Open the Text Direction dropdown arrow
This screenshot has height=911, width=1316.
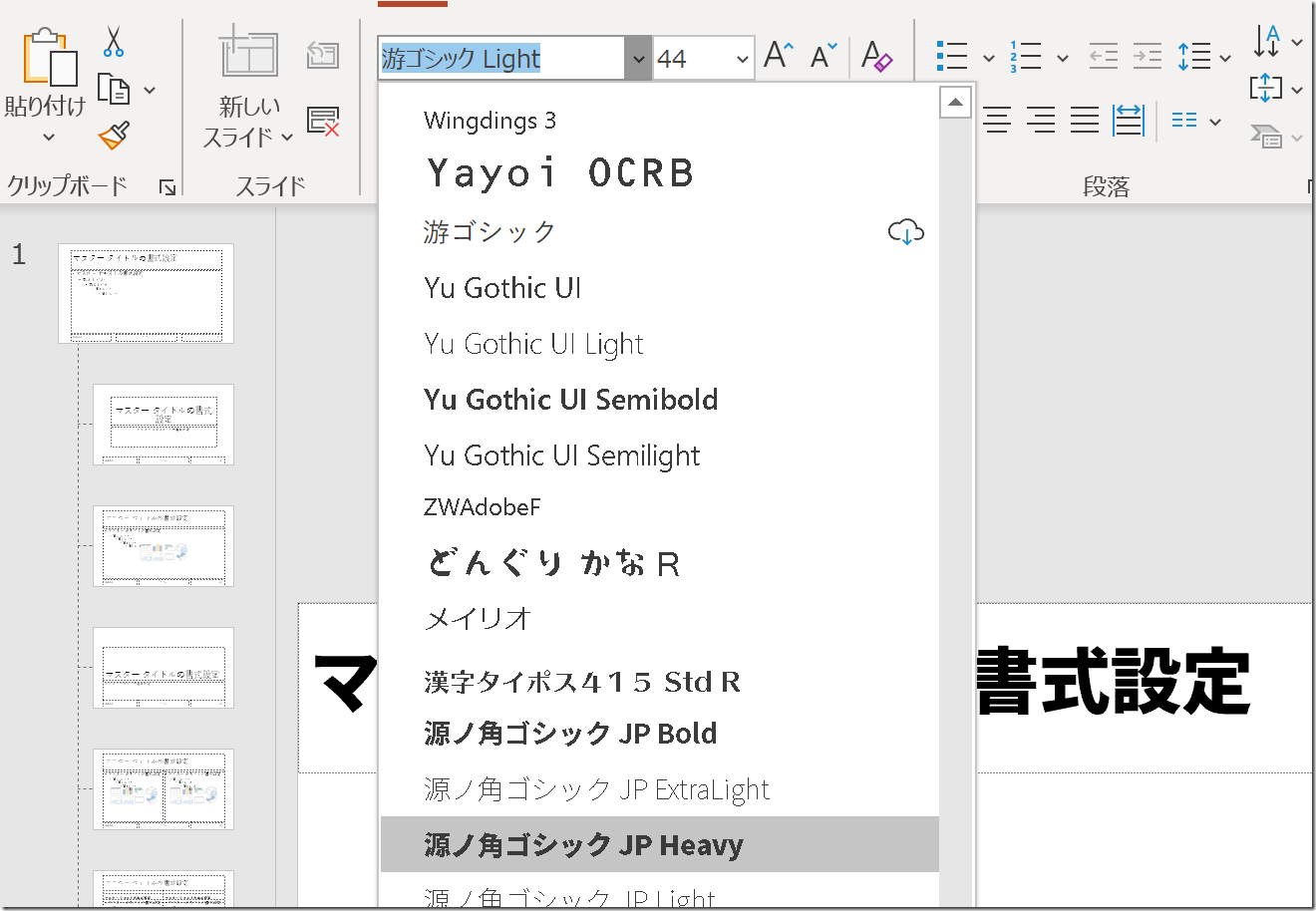pyautogui.click(x=1297, y=43)
